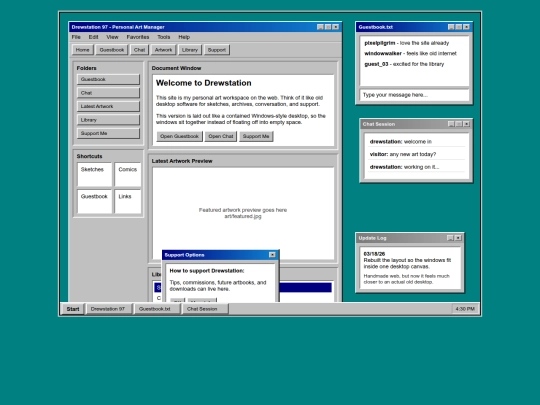The height and width of the screenshot is (405, 540).
Task: Maximize the Guestbook.txt window
Action: click(459, 27)
